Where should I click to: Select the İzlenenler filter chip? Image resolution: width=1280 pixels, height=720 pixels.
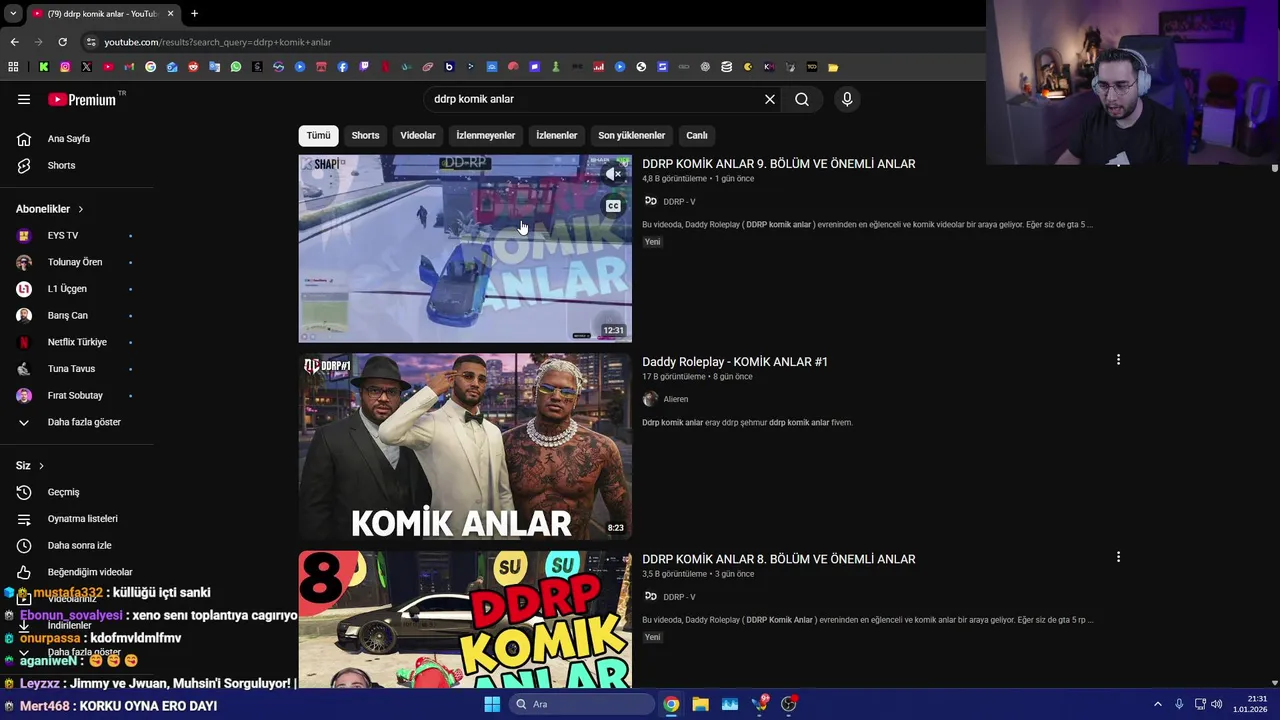[556, 135]
